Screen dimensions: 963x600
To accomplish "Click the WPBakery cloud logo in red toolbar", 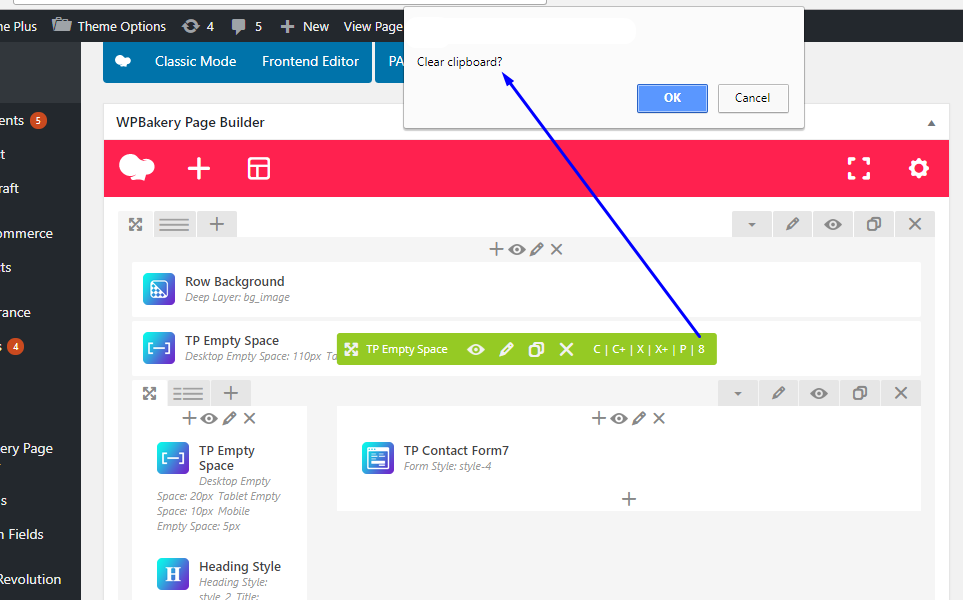I will [136, 168].
